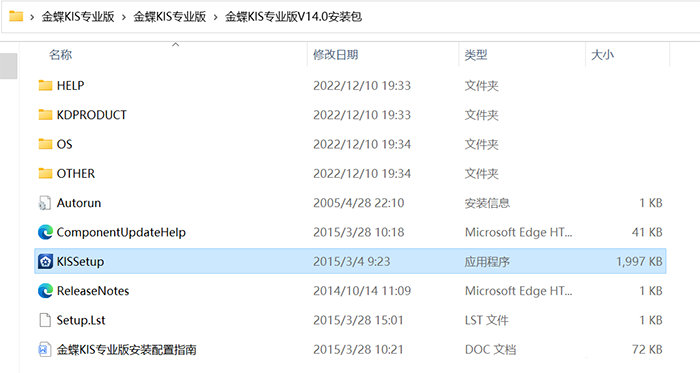This screenshot has height=373, width=700.
Task: Click Setup.Lst date 2015/3/28 15:01
Action: pos(358,320)
